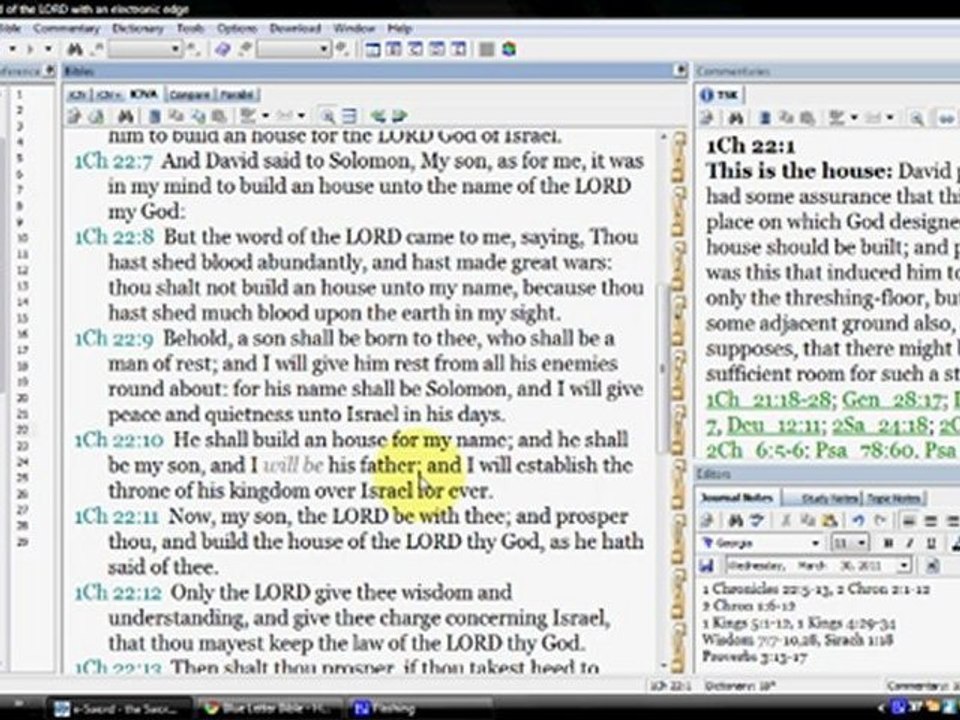This screenshot has width=960, height=720.
Task: Expand the highlighter dropdown arrow in Bibles toolbar
Action: pyautogui.click(x=265, y=116)
